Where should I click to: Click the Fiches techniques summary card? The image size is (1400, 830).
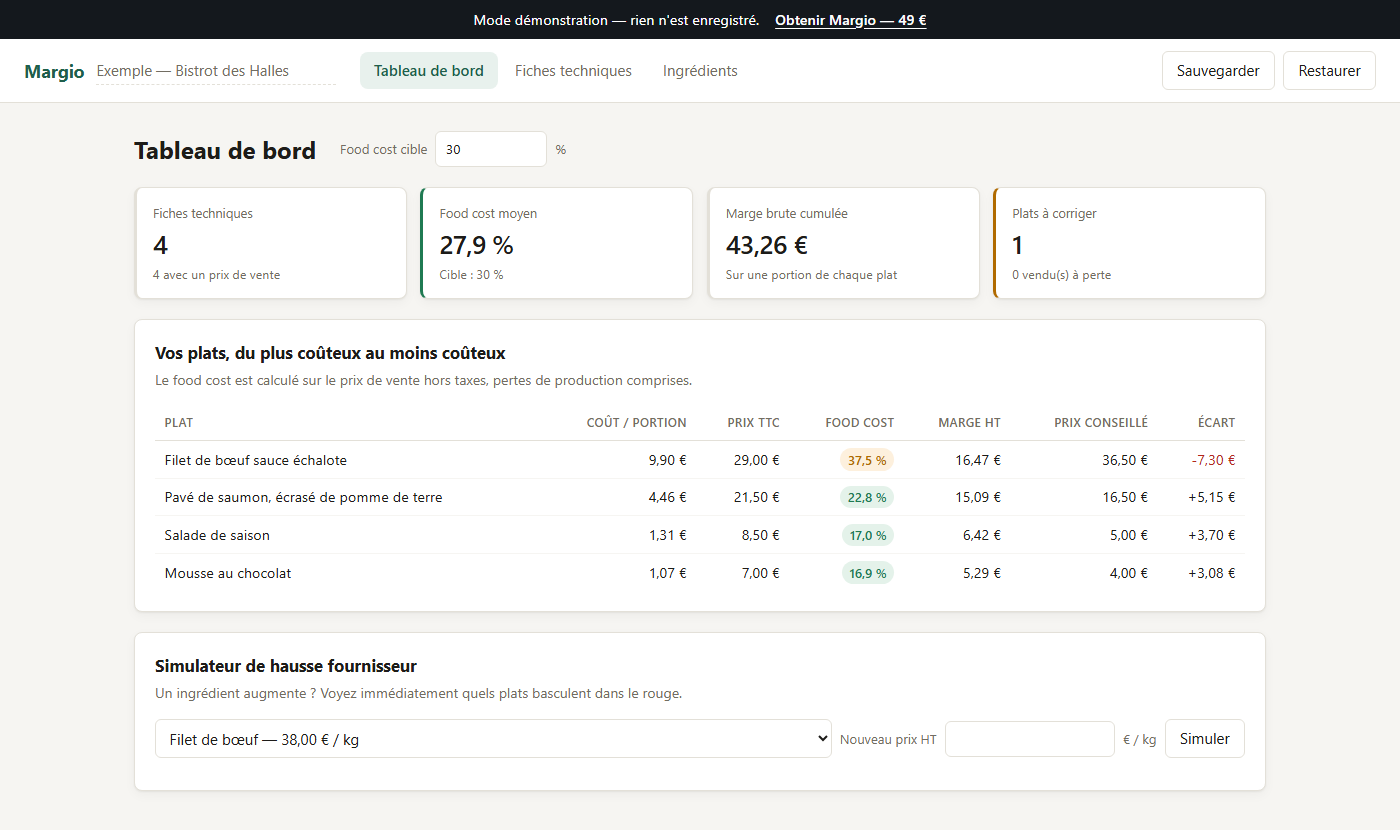(271, 243)
